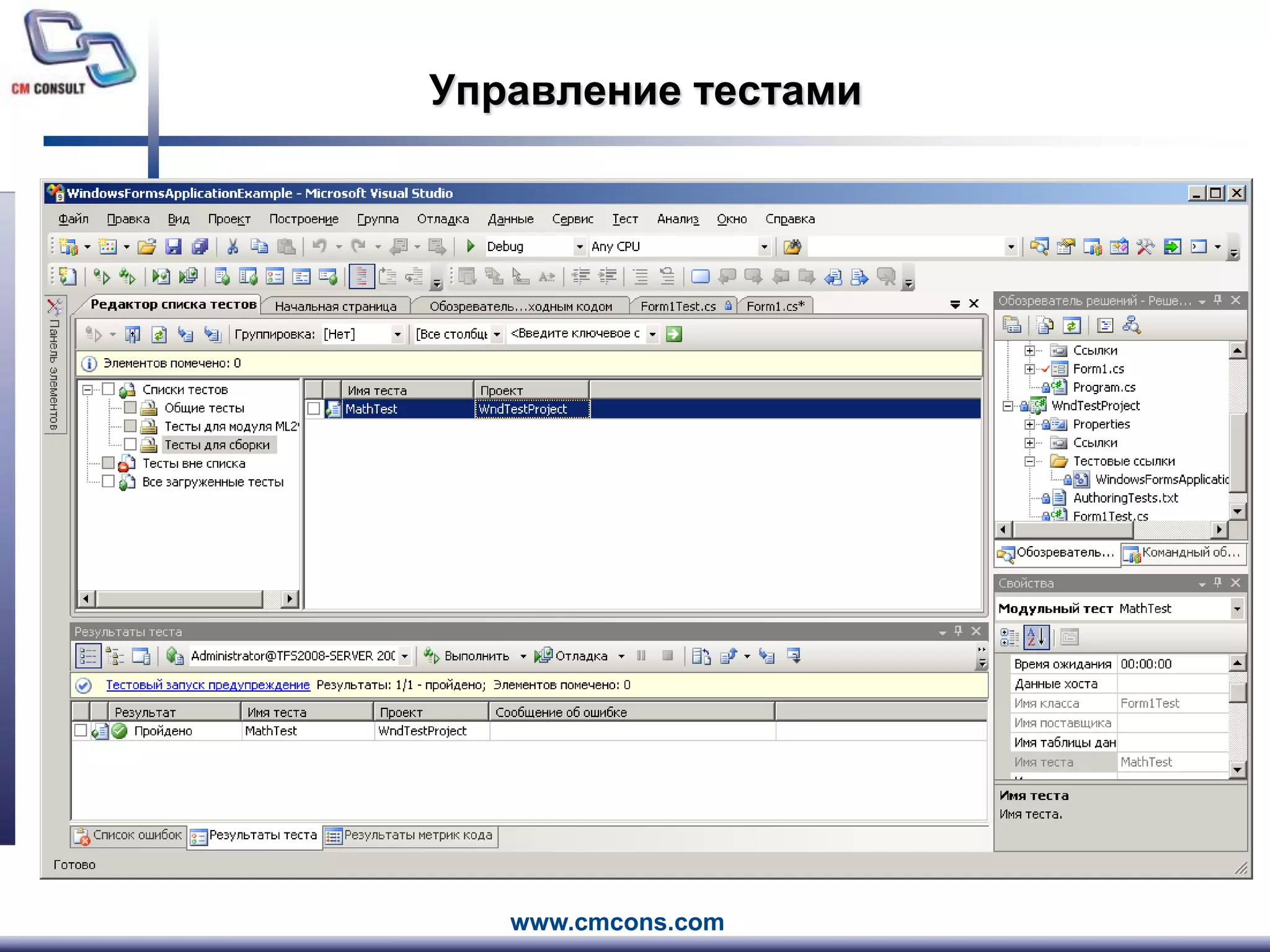The image size is (1270, 952).
Task: Click the Show All Files icon in Solution Explorer
Action: click(x=1045, y=325)
